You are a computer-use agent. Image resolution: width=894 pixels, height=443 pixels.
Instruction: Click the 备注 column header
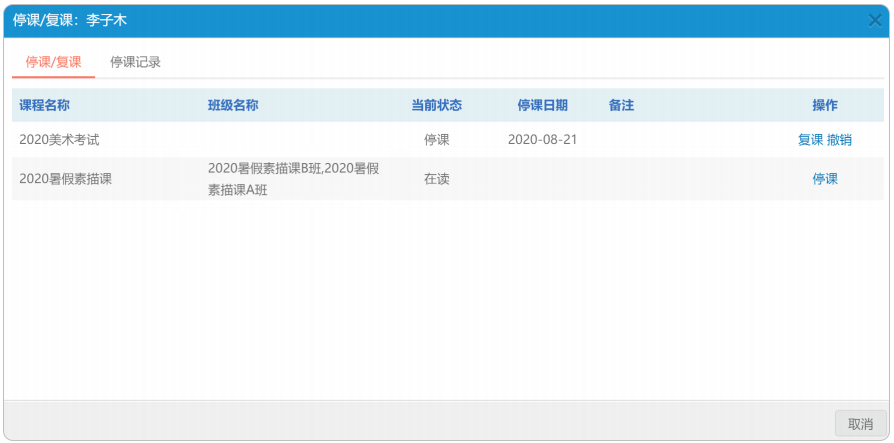[621, 105]
